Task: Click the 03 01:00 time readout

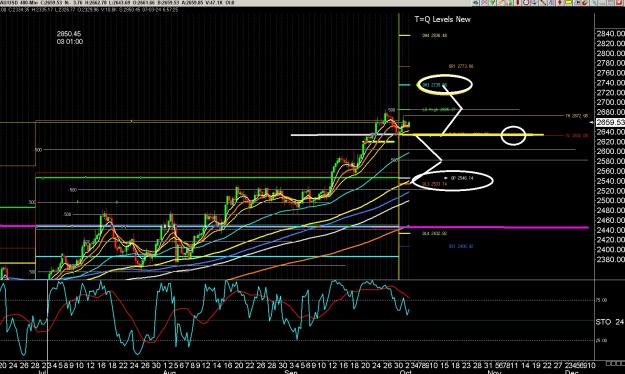Action: click(x=70, y=41)
